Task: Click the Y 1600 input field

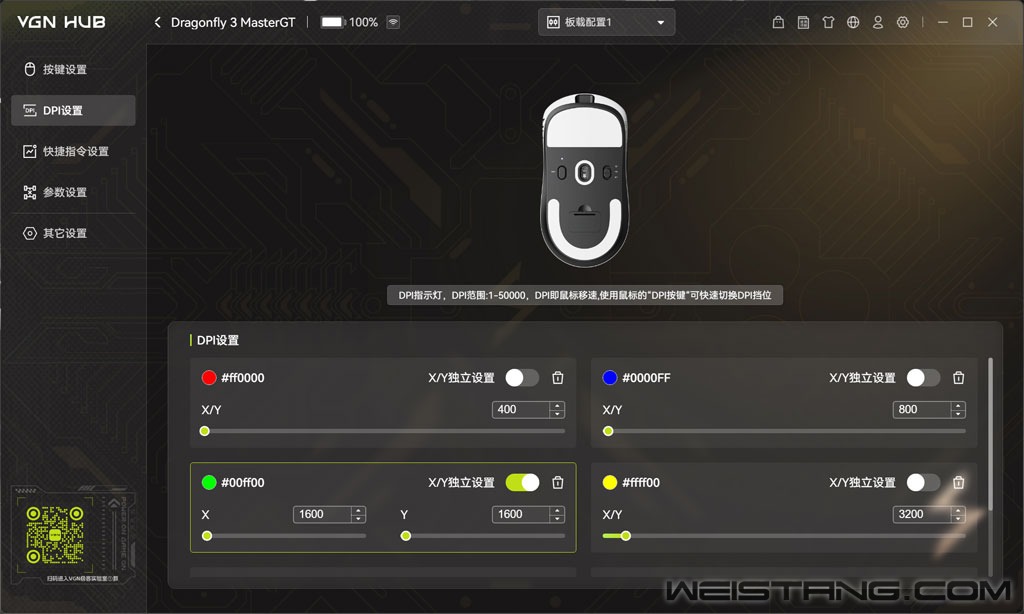Action: 521,514
